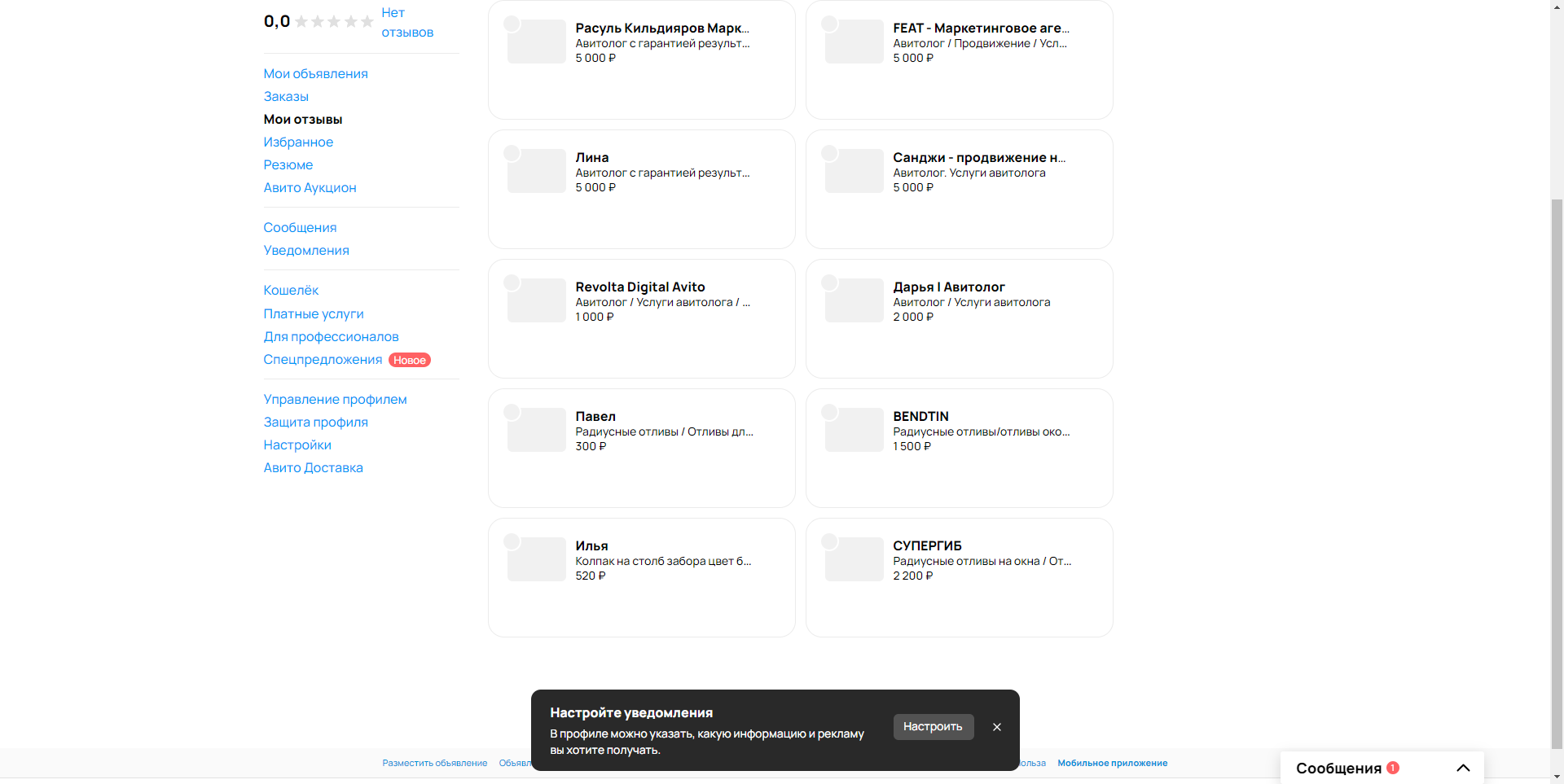
Task: Open Управление профилем
Action: tap(335, 399)
